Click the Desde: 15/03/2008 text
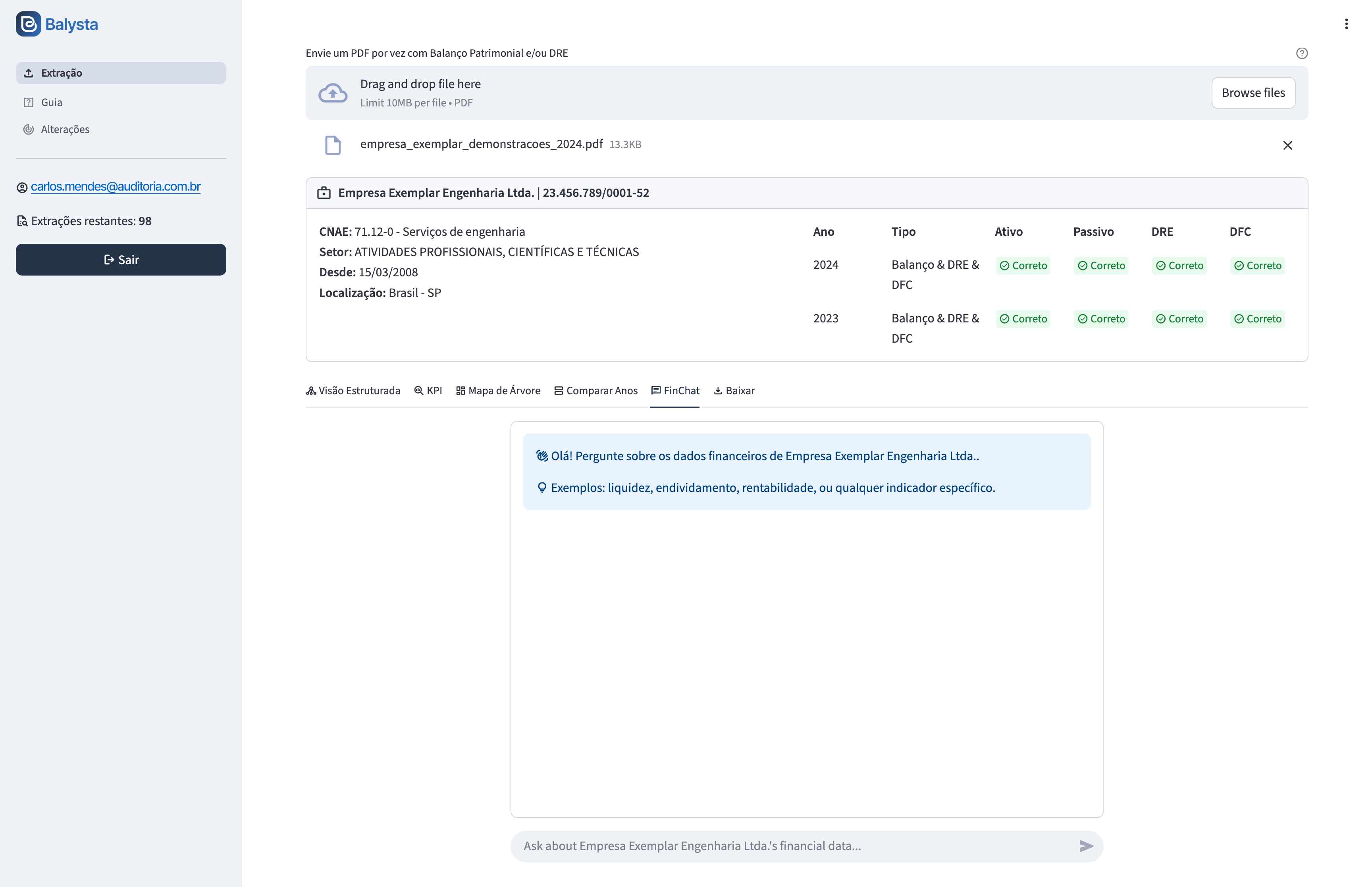This screenshot has width=1372, height=887. point(368,272)
